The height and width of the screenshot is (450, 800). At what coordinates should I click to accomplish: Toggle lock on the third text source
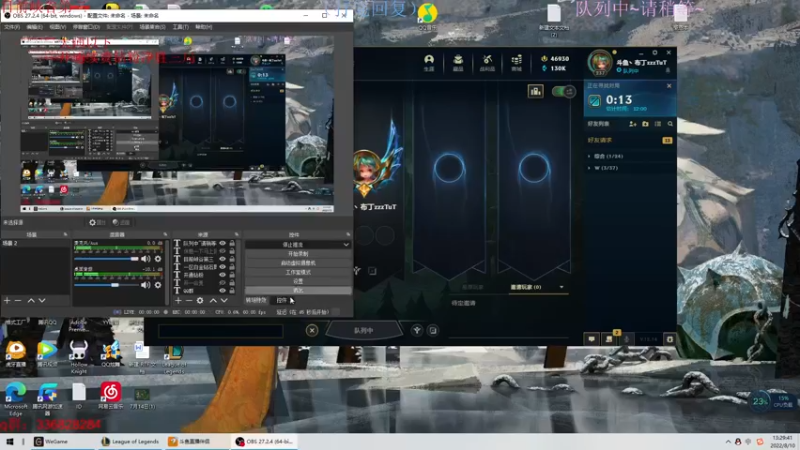pos(232,259)
